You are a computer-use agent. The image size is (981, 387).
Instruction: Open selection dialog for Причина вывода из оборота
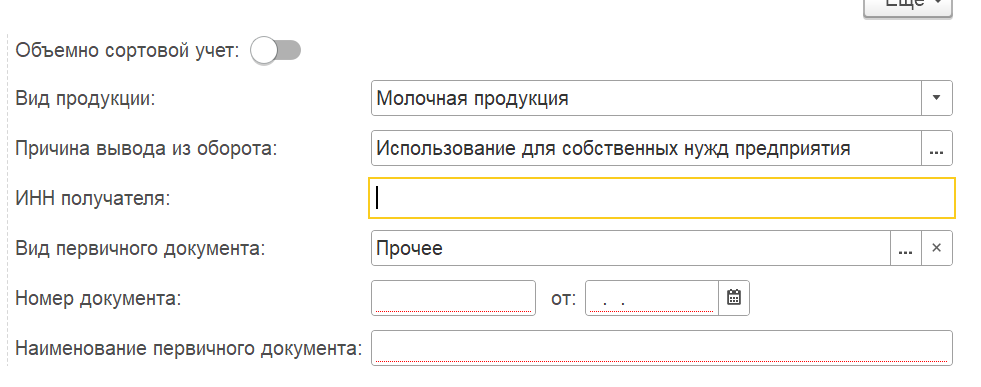[937, 148]
